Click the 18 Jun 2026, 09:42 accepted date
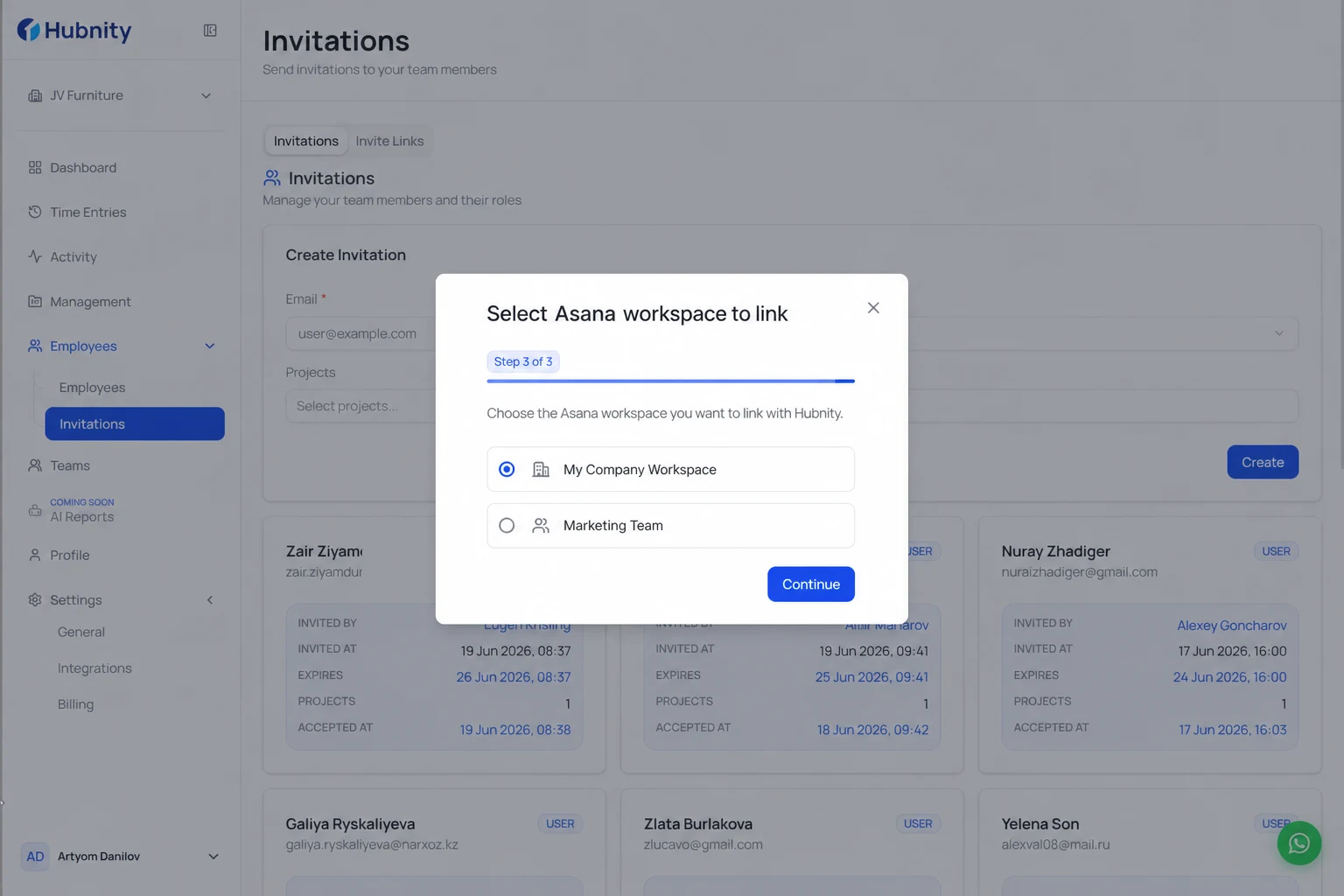The height and width of the screenshot is (896, 1344). 873,730
